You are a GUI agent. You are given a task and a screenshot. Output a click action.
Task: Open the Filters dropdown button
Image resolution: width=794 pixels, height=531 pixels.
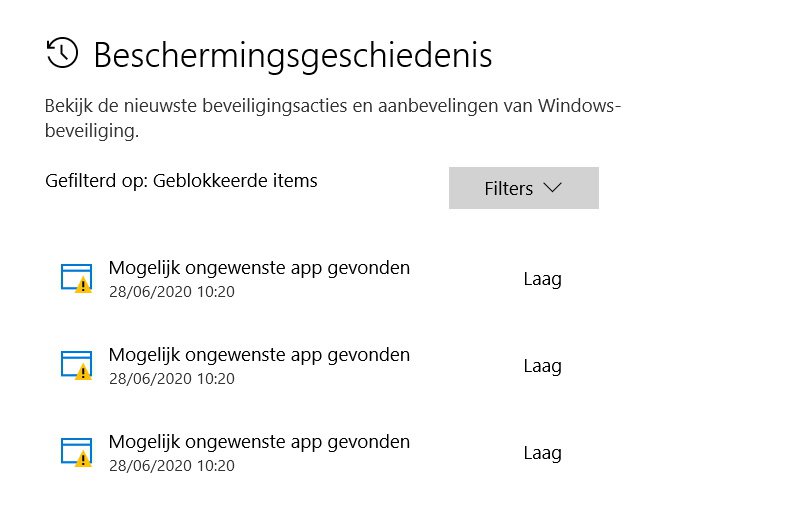(524, 188)
